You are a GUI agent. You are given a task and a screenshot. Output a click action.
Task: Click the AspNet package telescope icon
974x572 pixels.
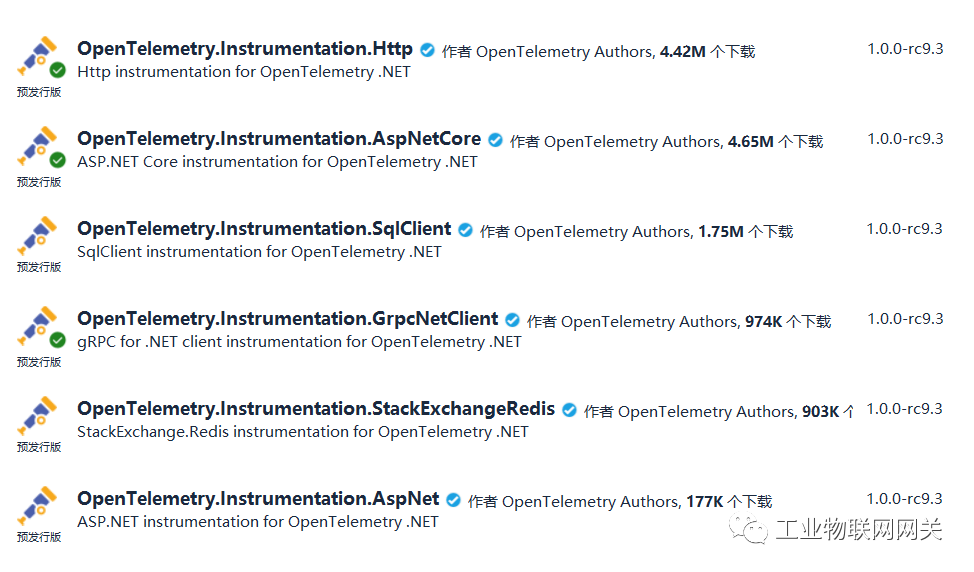point(40,508)
